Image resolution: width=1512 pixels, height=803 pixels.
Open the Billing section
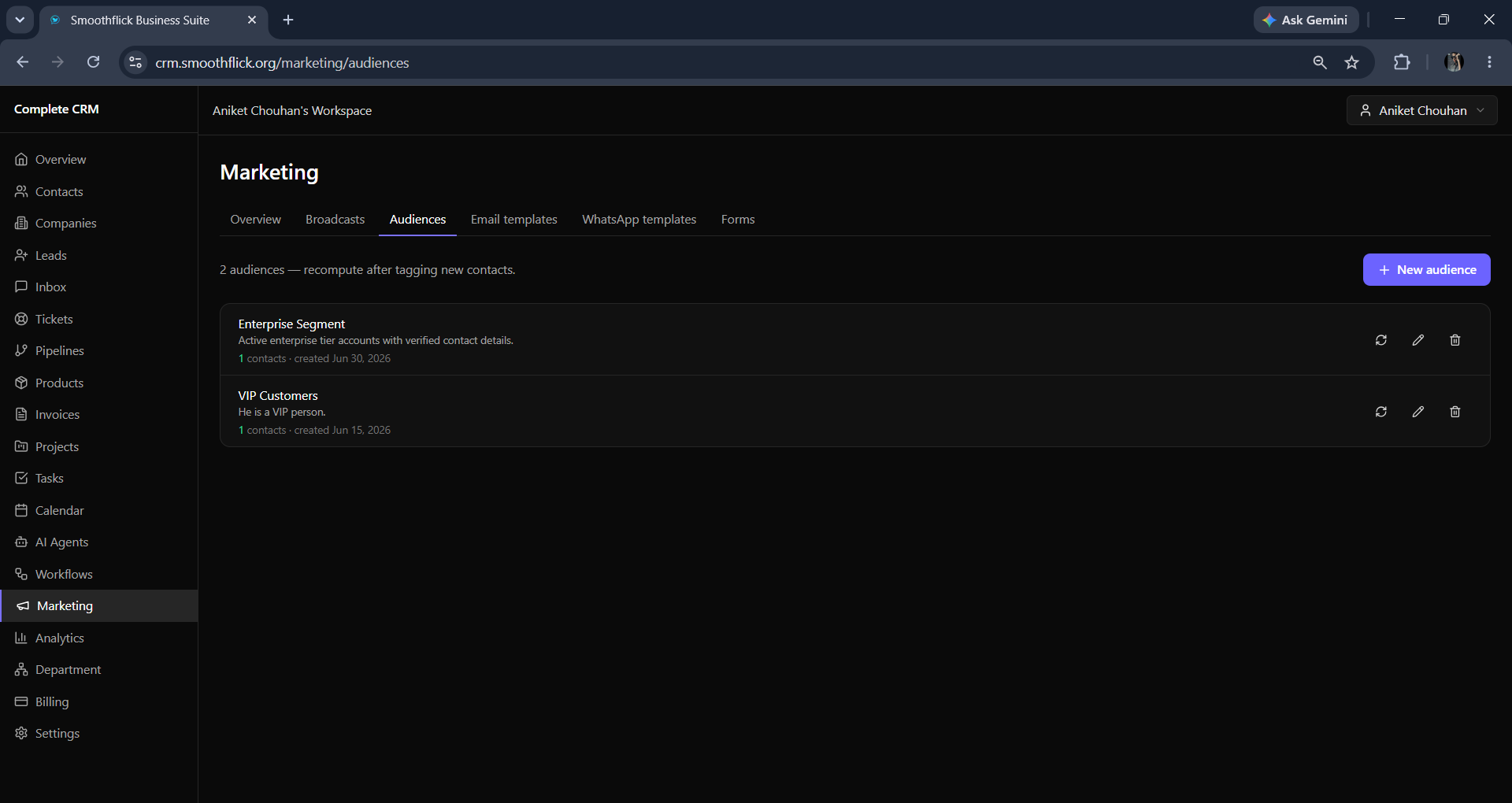click(x=98, y=701)
